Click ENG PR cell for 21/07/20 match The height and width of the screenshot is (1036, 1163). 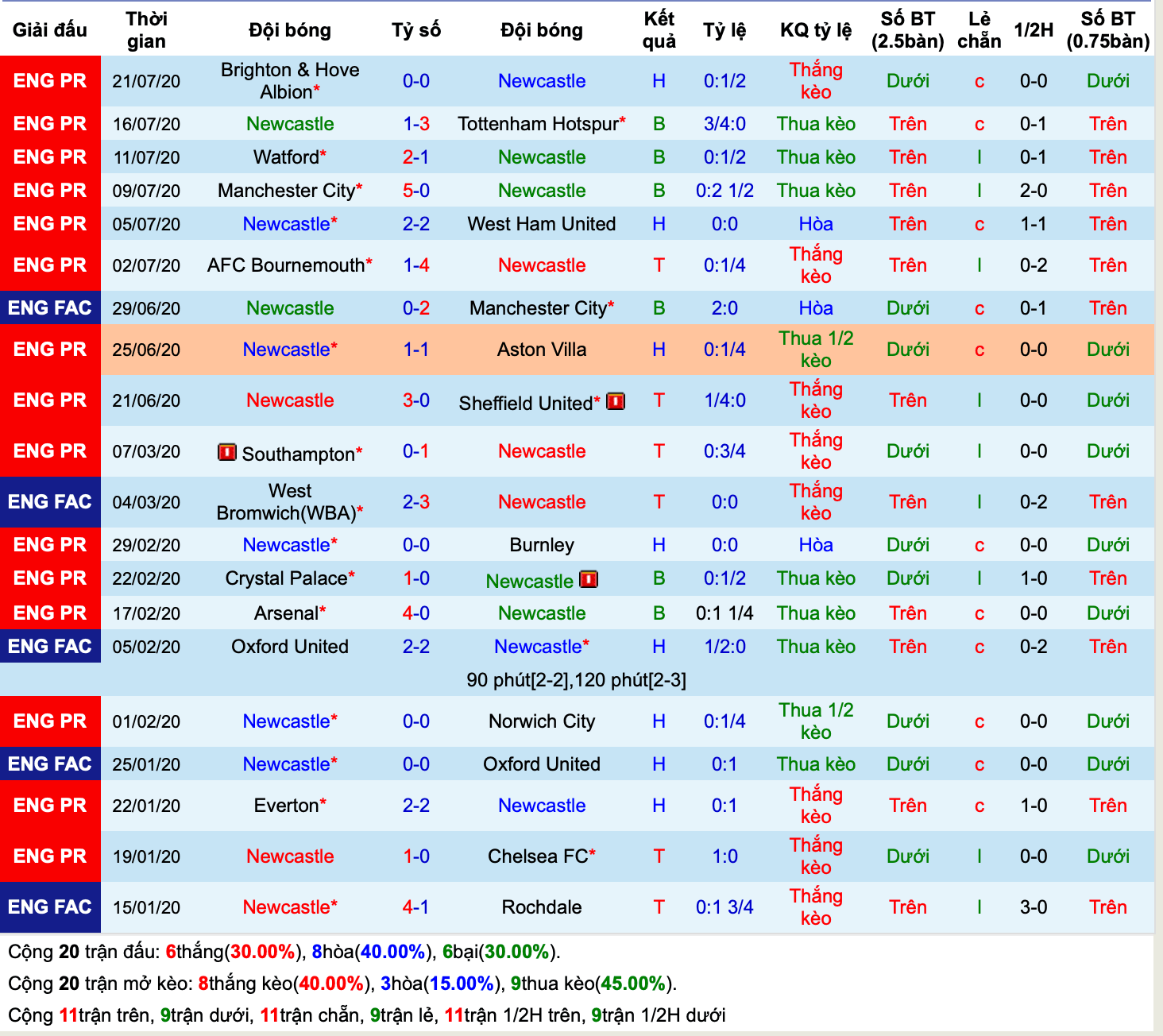tap(50, 81)
